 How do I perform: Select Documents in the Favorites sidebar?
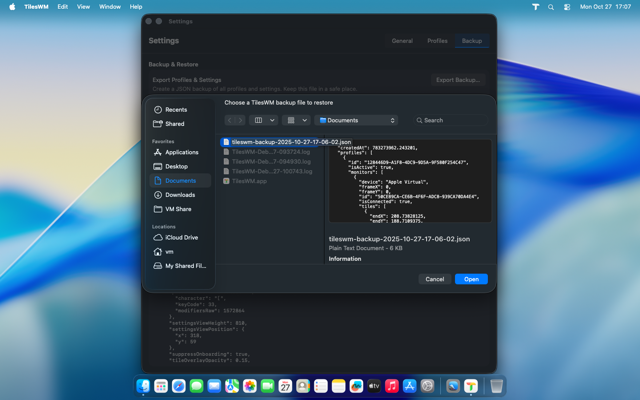point(180,180)
